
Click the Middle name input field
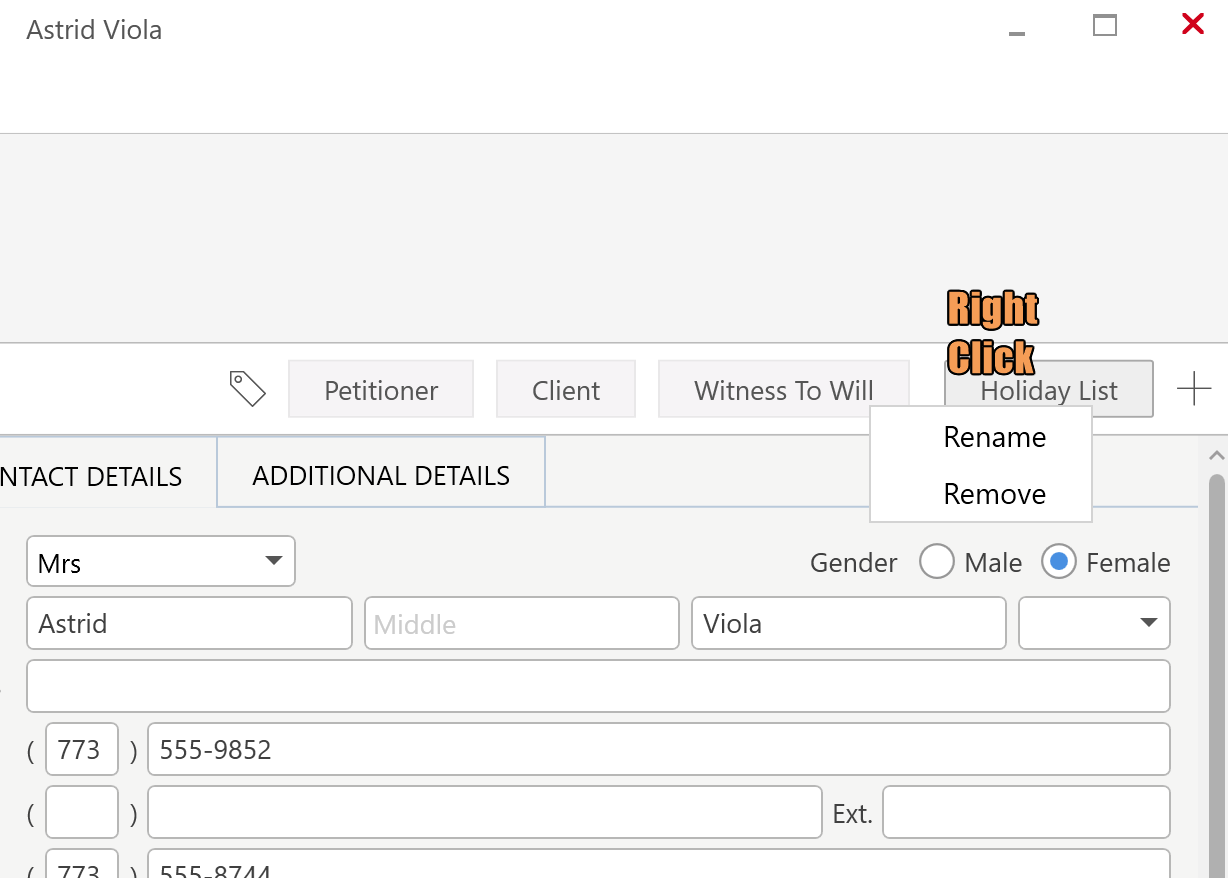(521, 624)
